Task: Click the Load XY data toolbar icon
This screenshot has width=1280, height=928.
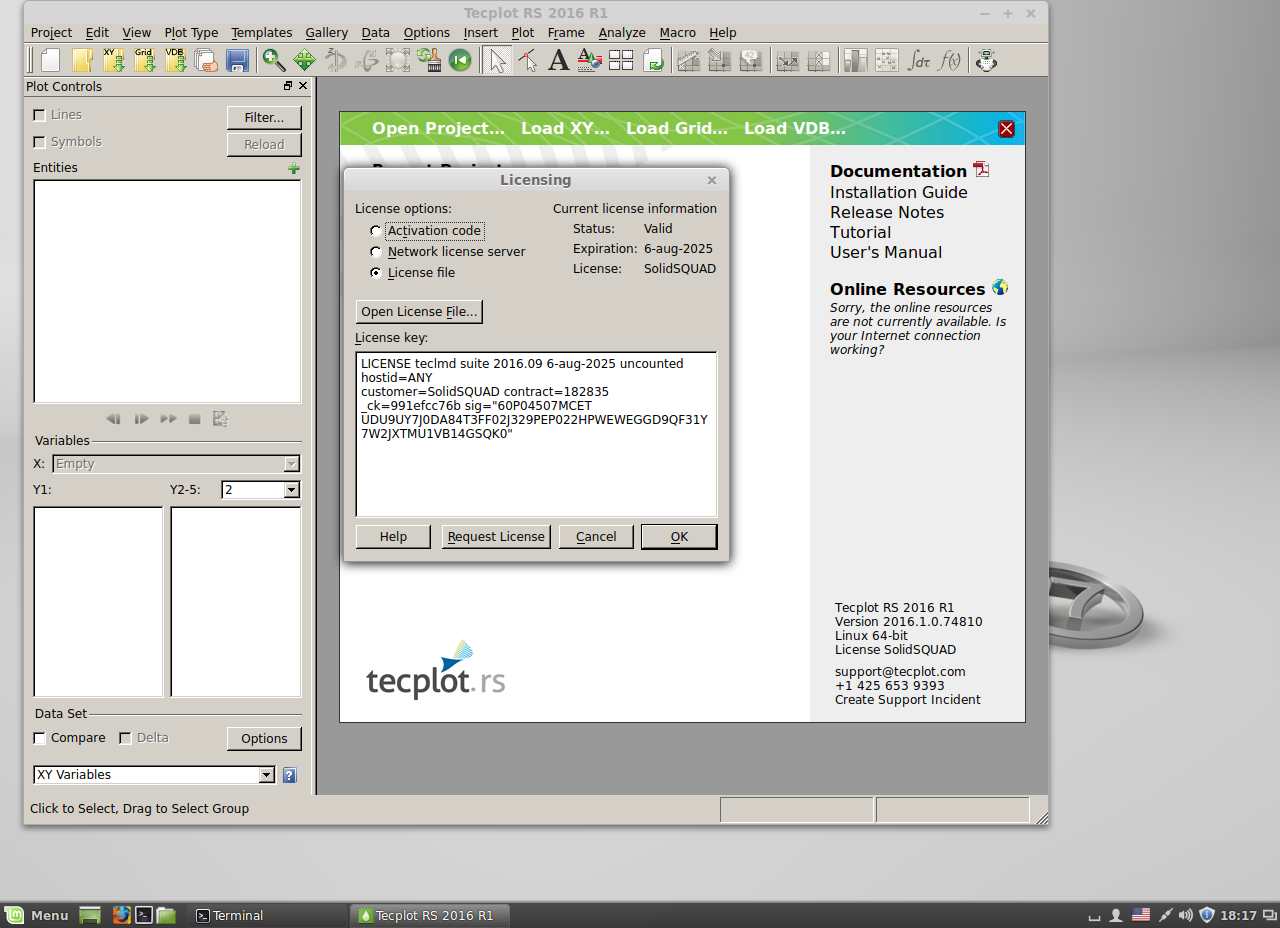Action: pos(114,60)
